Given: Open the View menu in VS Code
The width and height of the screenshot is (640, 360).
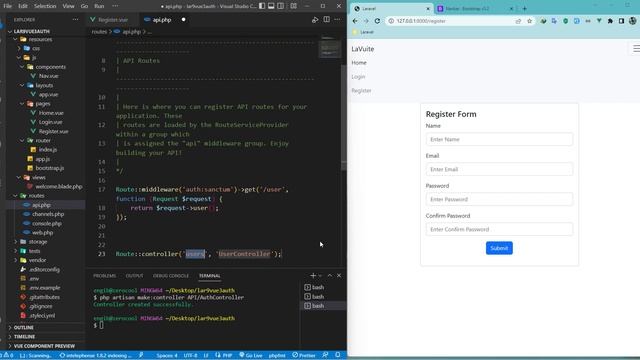Looking at the screenshot, I should pyautogui.click(x=68, y=6).
